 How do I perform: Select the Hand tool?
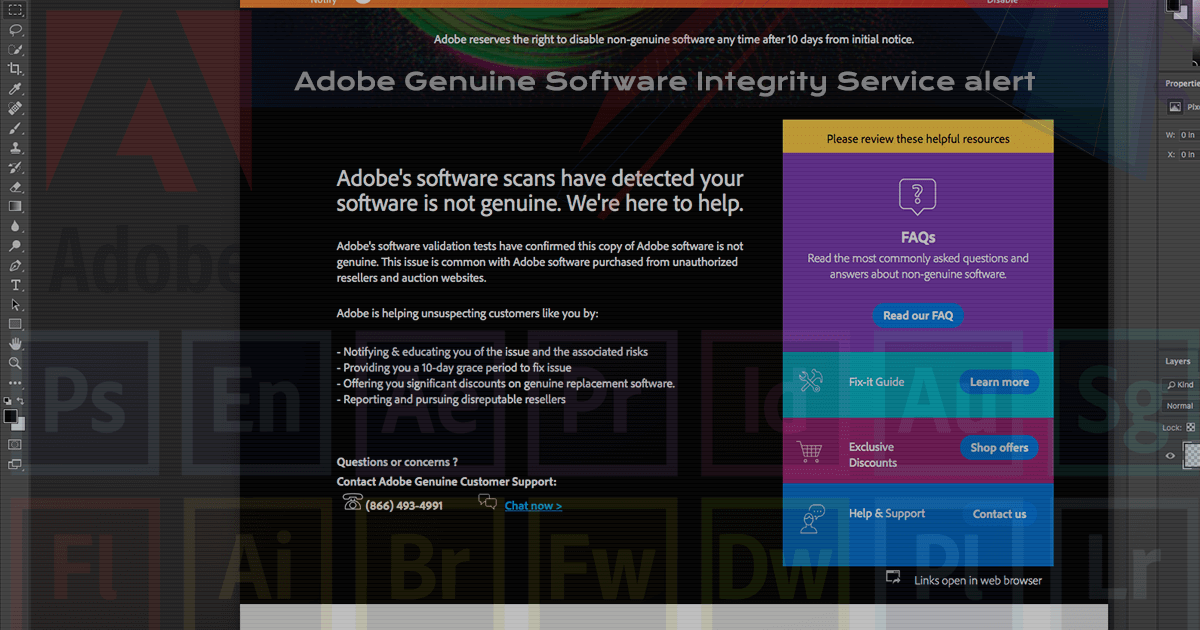point(15,344)
